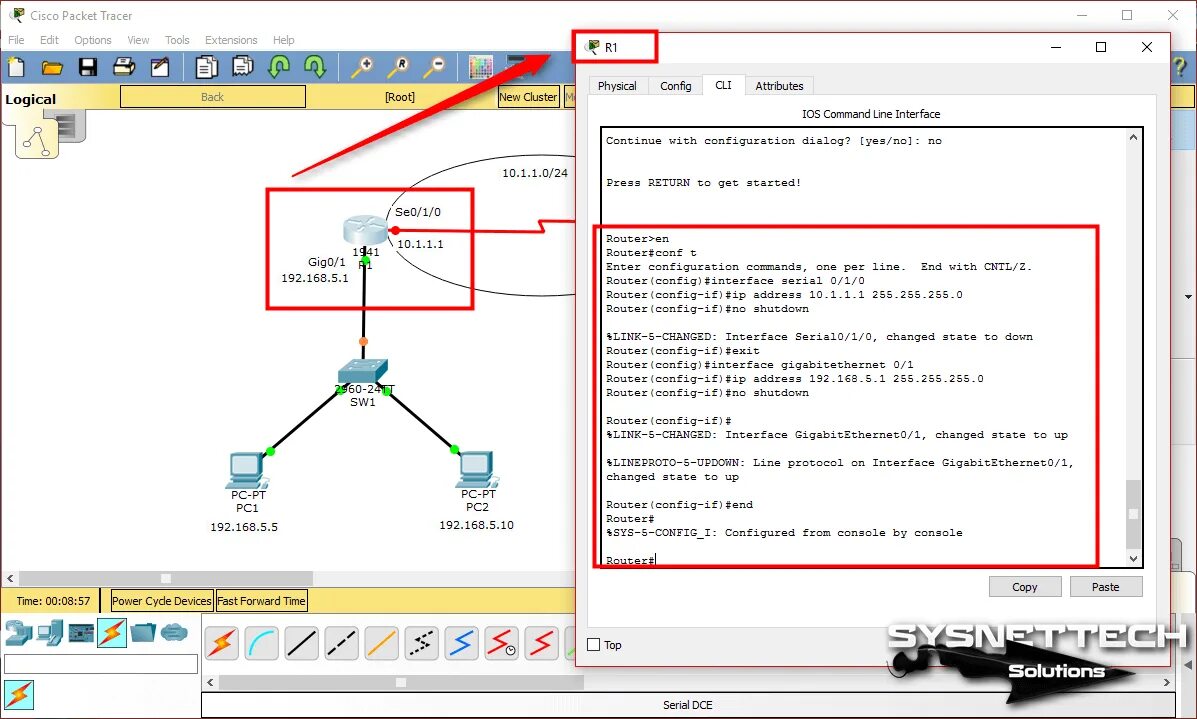Choose the orange Fiber cable
The height and width of the screenshot is (719, 1197).
[x=381, y=643]
